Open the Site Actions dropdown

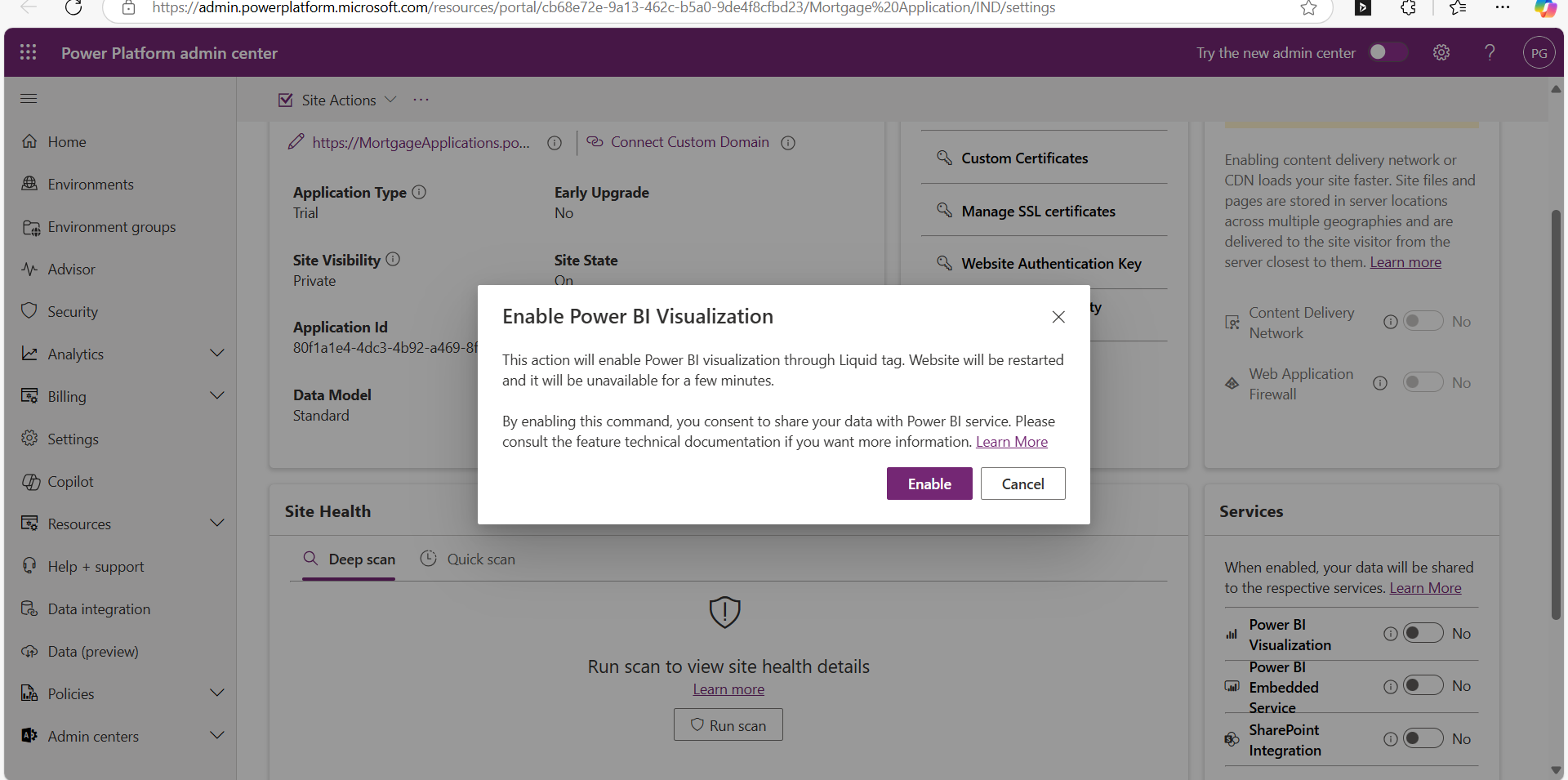[x=337, y=100]
